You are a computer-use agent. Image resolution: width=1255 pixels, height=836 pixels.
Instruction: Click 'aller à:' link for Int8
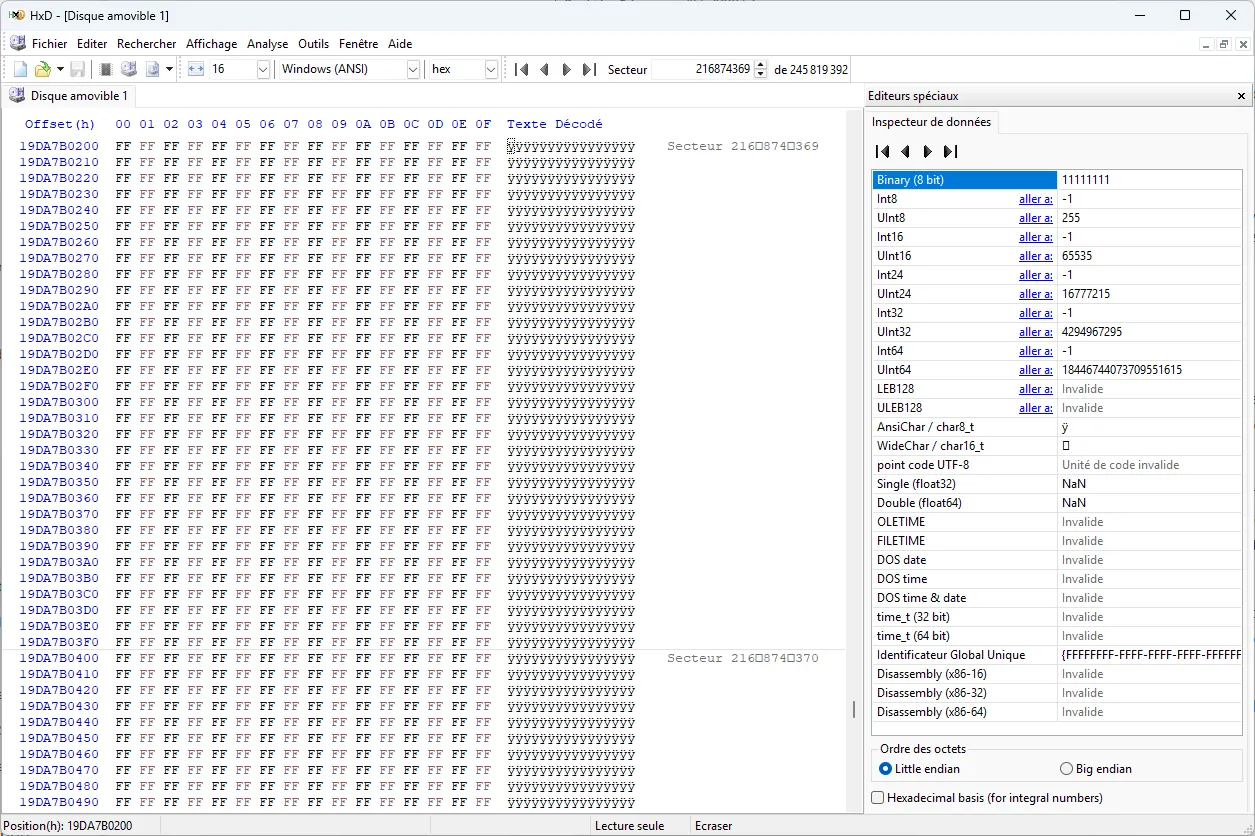1035,199
